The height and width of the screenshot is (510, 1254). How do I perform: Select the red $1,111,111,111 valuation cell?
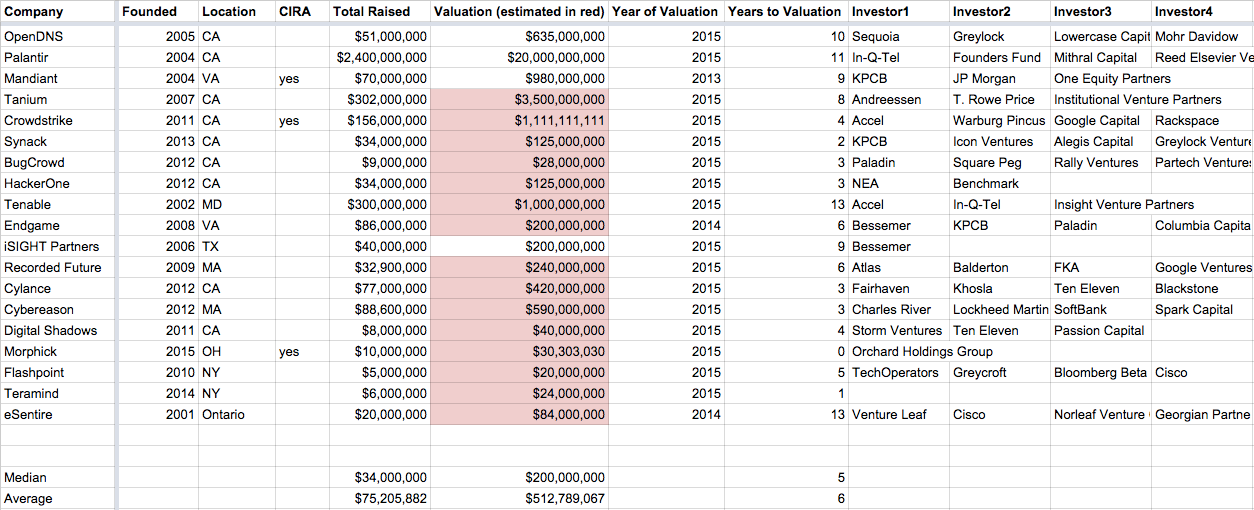[519, 120]
